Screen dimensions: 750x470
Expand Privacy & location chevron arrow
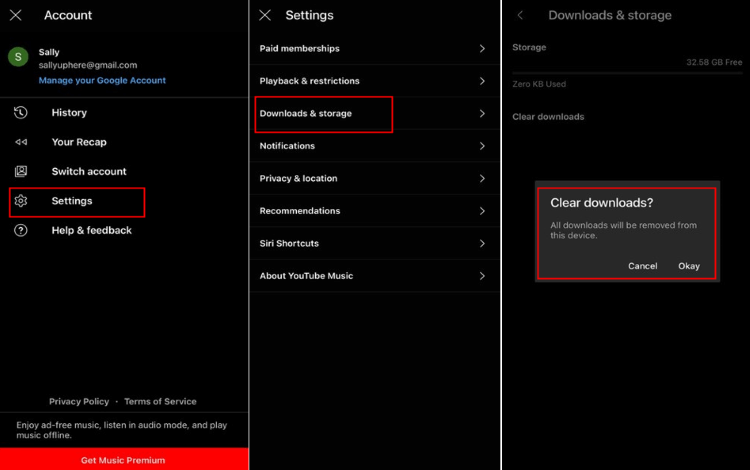tap(482, 178)
